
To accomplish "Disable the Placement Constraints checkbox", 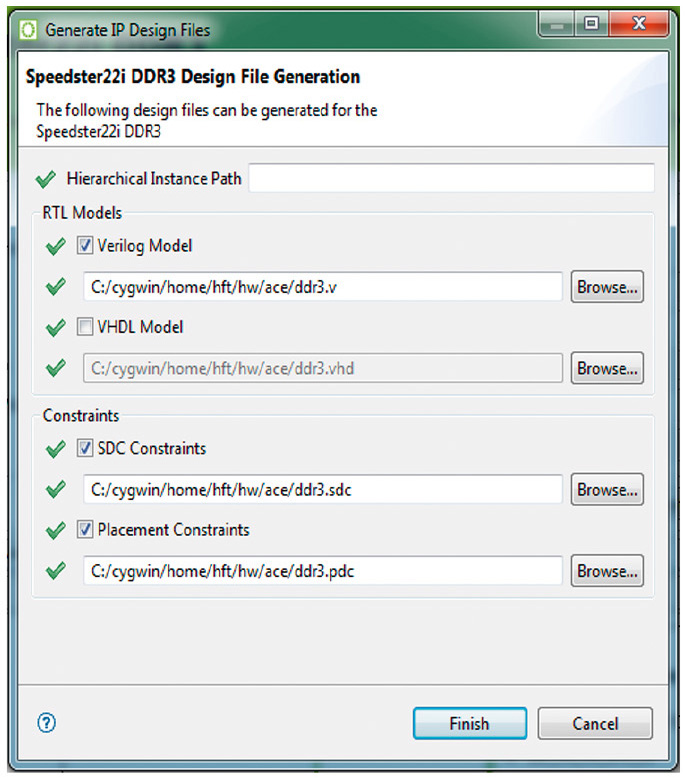I will point(85,530).
